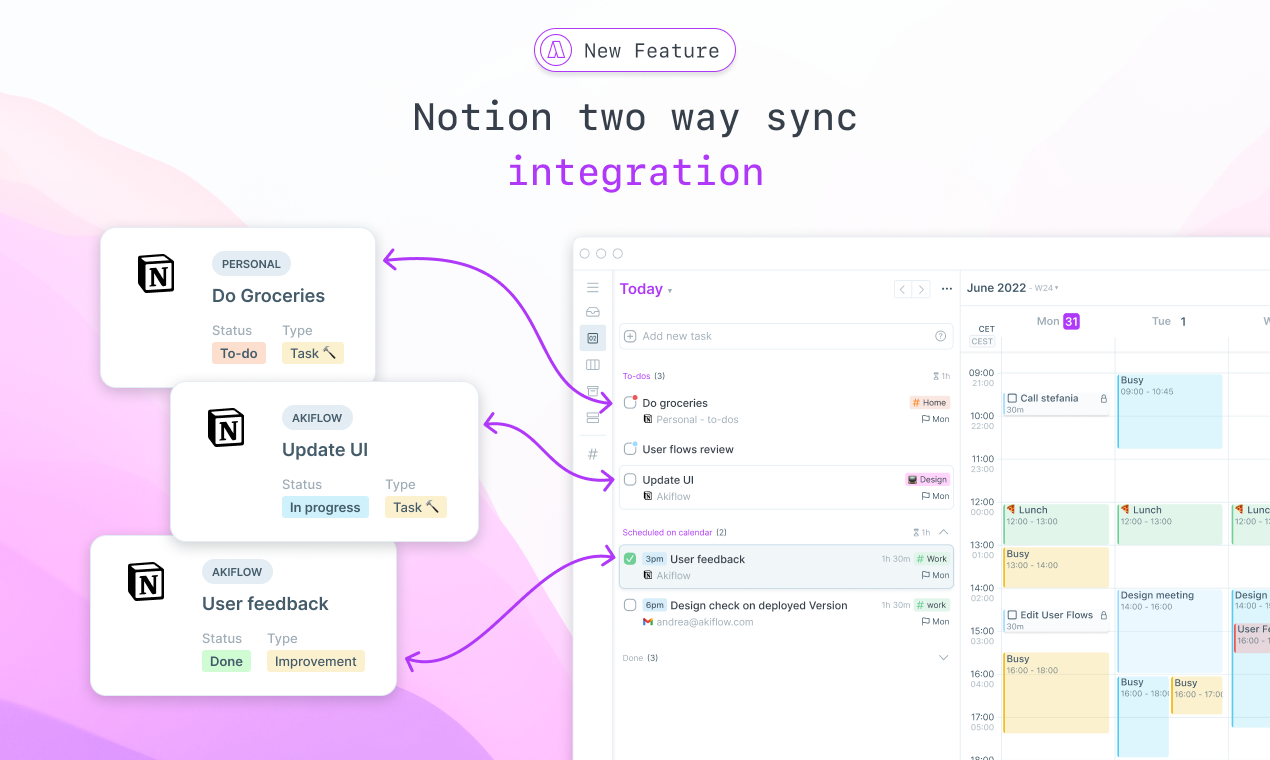Click the plus icon beside Add new task
Image resolution: width=1270 pixels, height=760 pixels.
pos(630,336)
